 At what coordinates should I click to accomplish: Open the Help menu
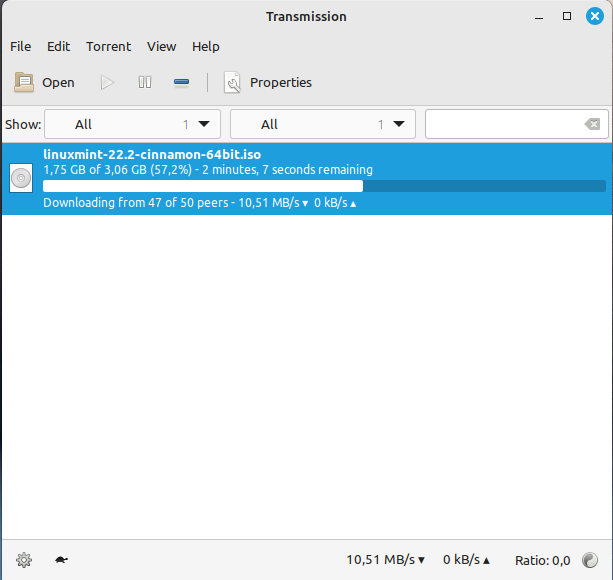point(205,47)
